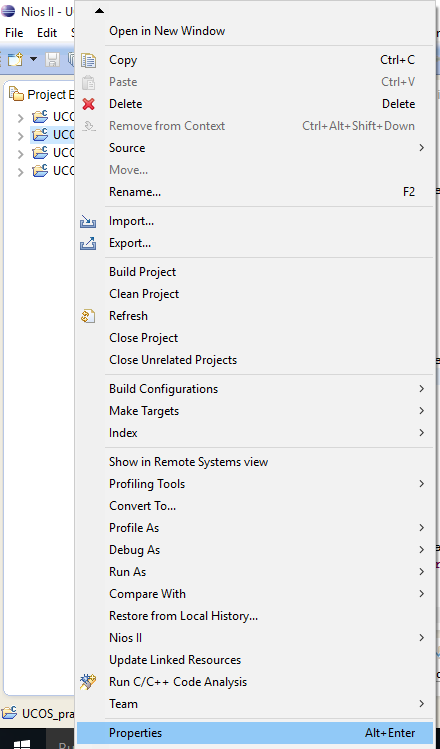Open the File menu
Screen dimensions: 440x749
pos(14,33)
